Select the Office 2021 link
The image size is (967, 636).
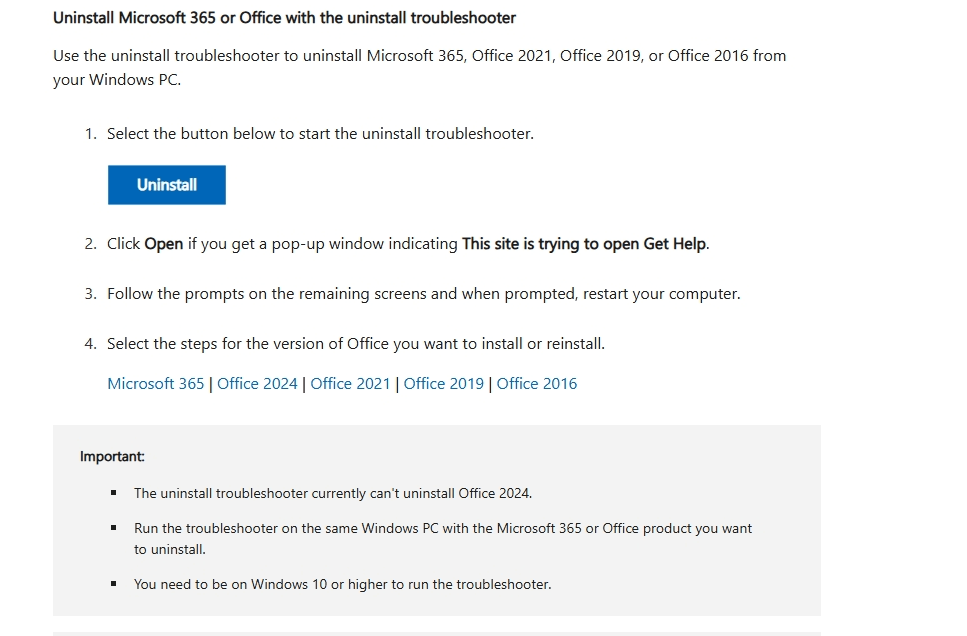350,384
